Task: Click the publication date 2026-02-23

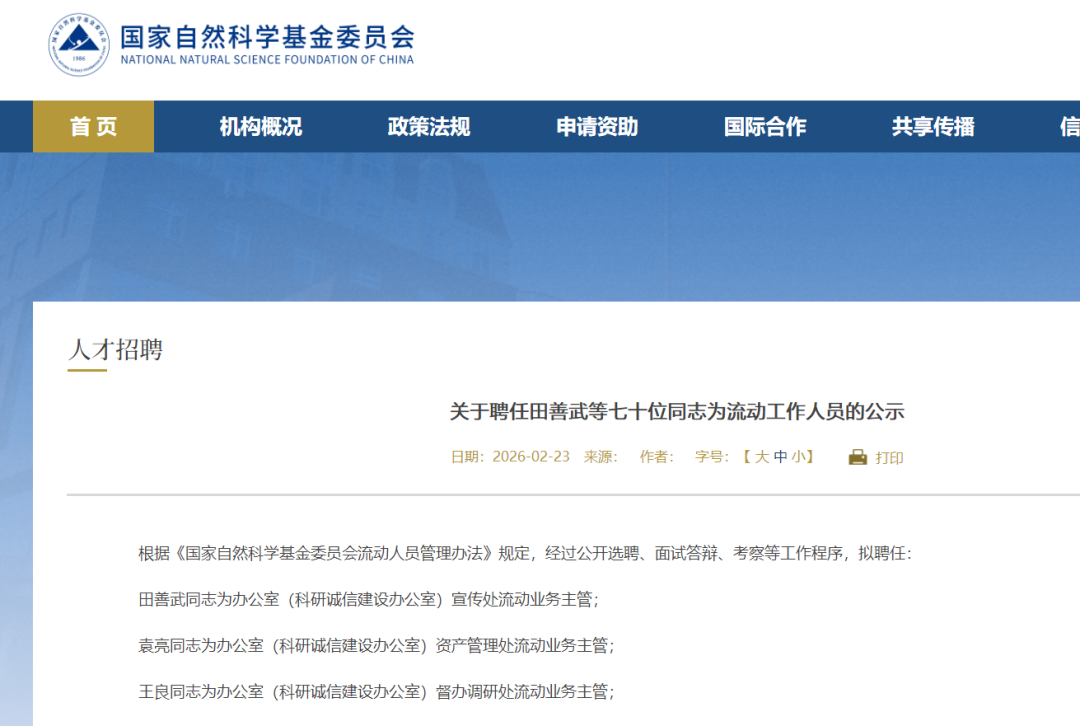Action: point(531,457)
